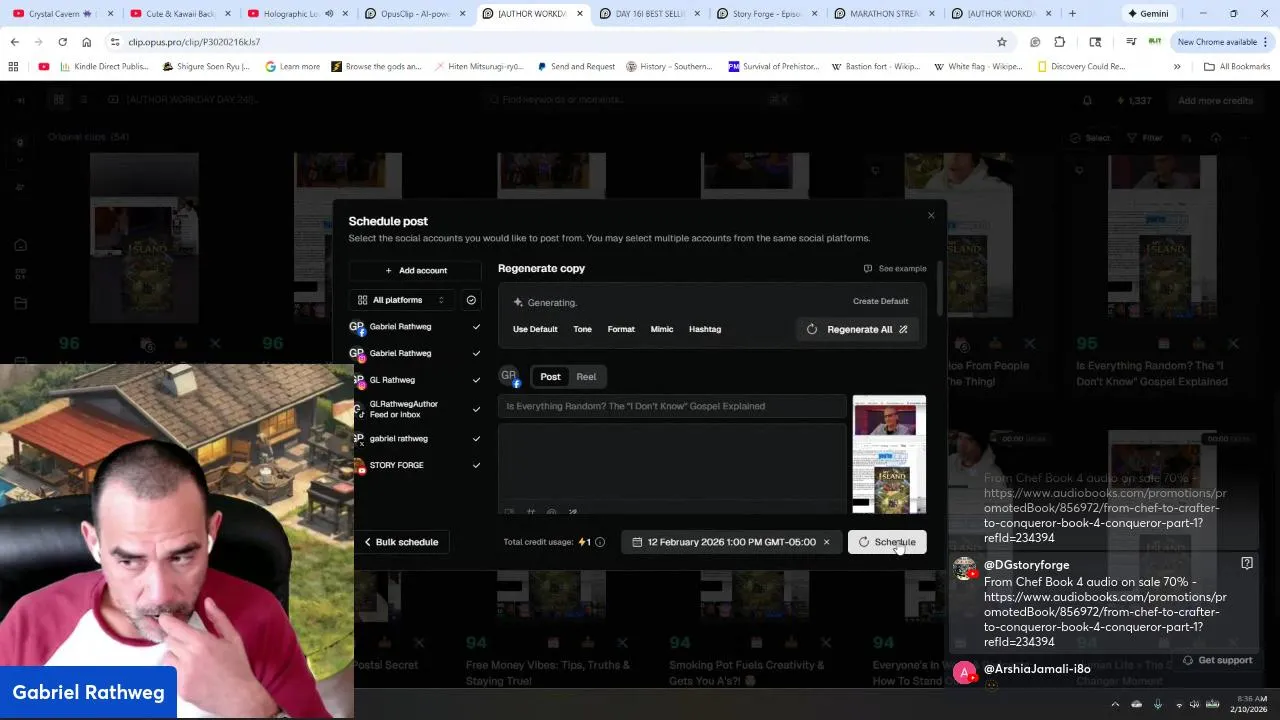Open the clip thumbnail preview in dialog
This screenshot has height=720, width=1280.
pos(889,455)
